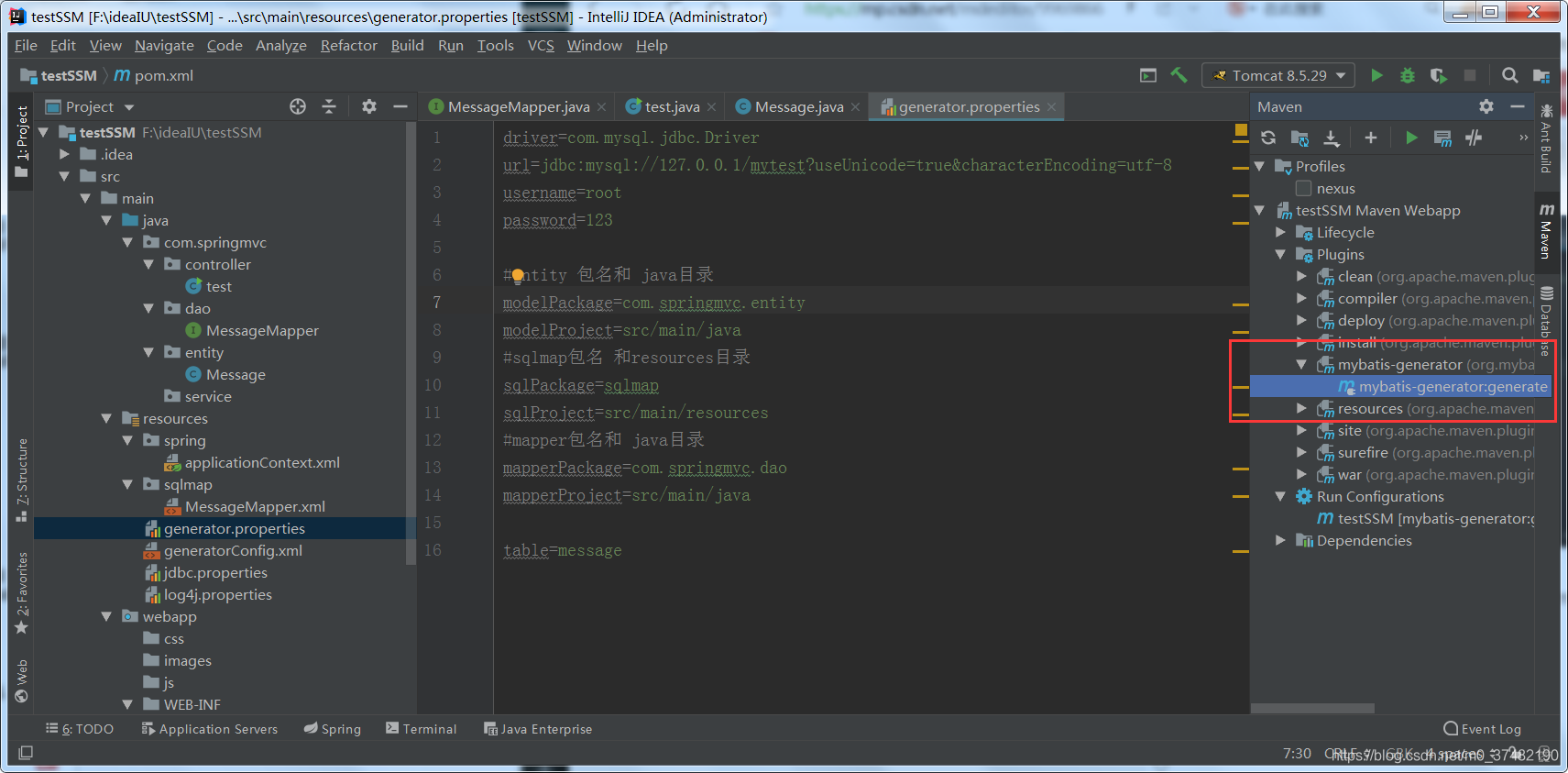Switch to test.java editor tab

672,106
